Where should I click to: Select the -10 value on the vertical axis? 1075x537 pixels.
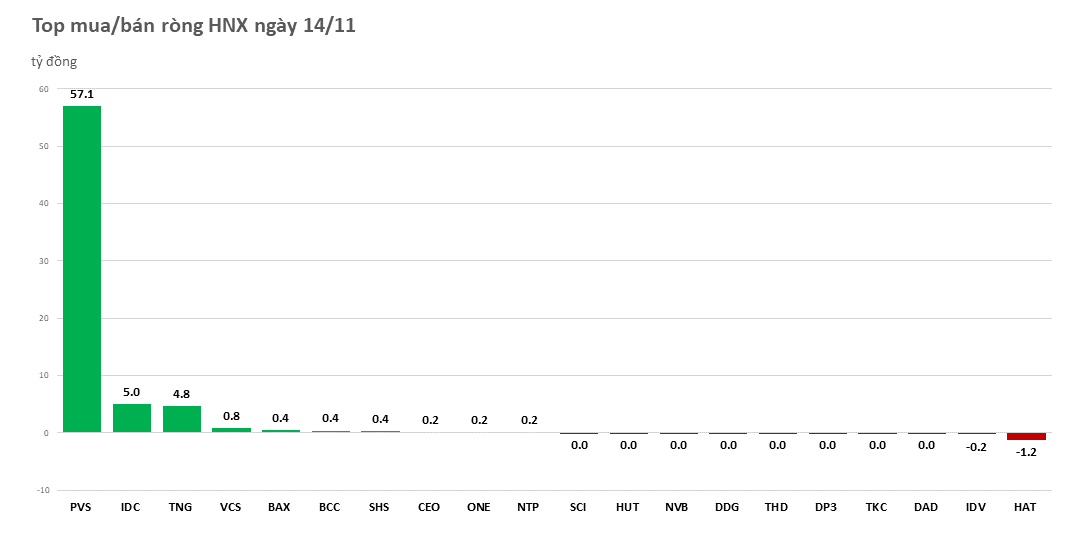pos(42,490)
